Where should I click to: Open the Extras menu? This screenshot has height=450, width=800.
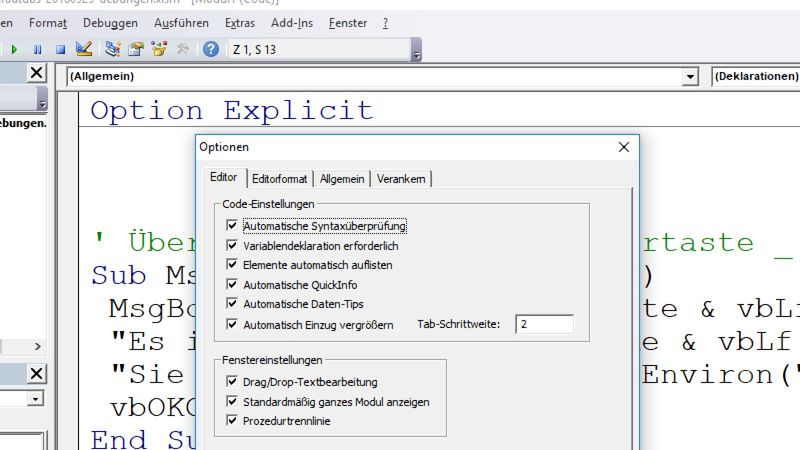240,23
